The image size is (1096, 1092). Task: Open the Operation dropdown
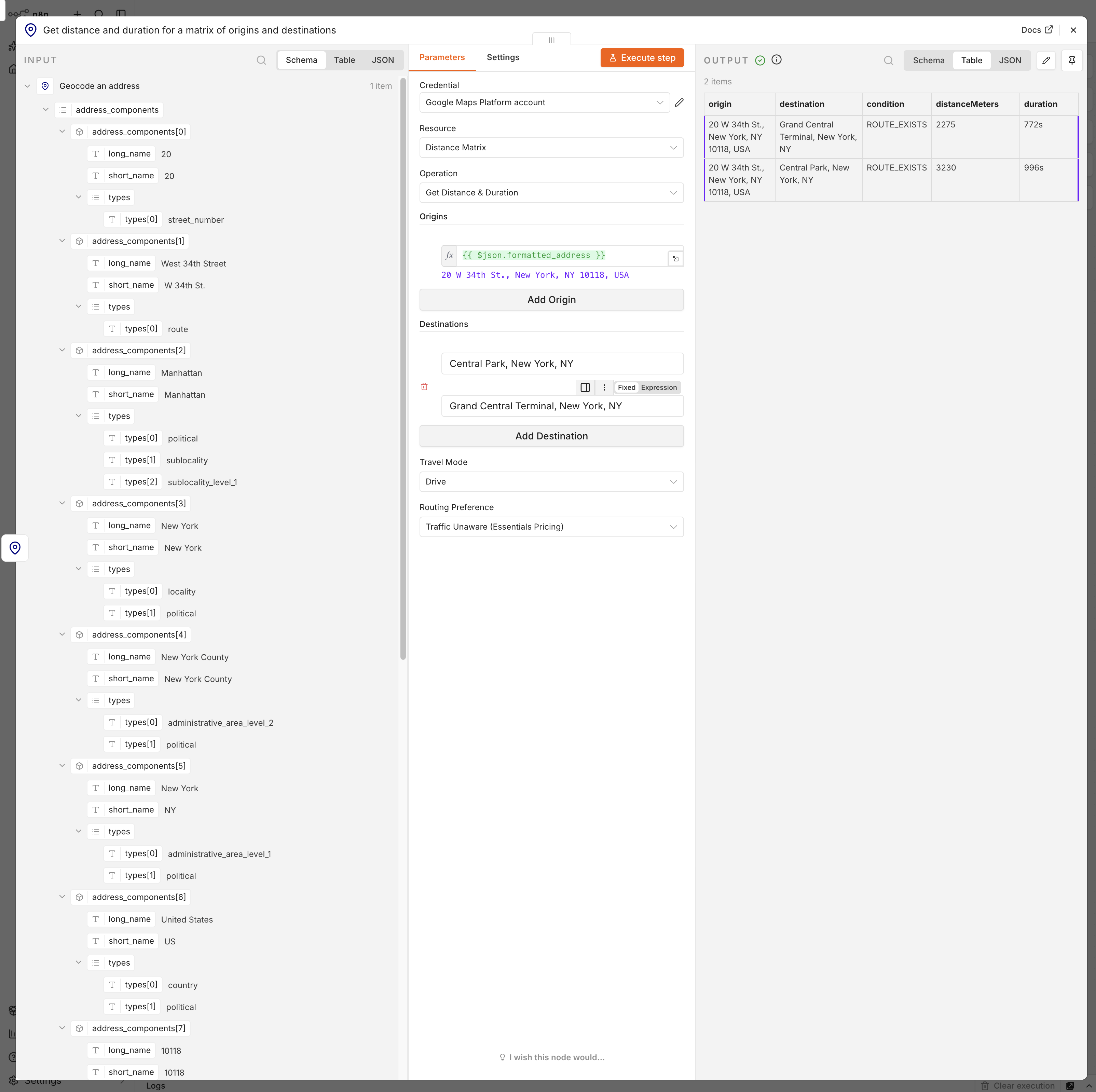[551, 193]
